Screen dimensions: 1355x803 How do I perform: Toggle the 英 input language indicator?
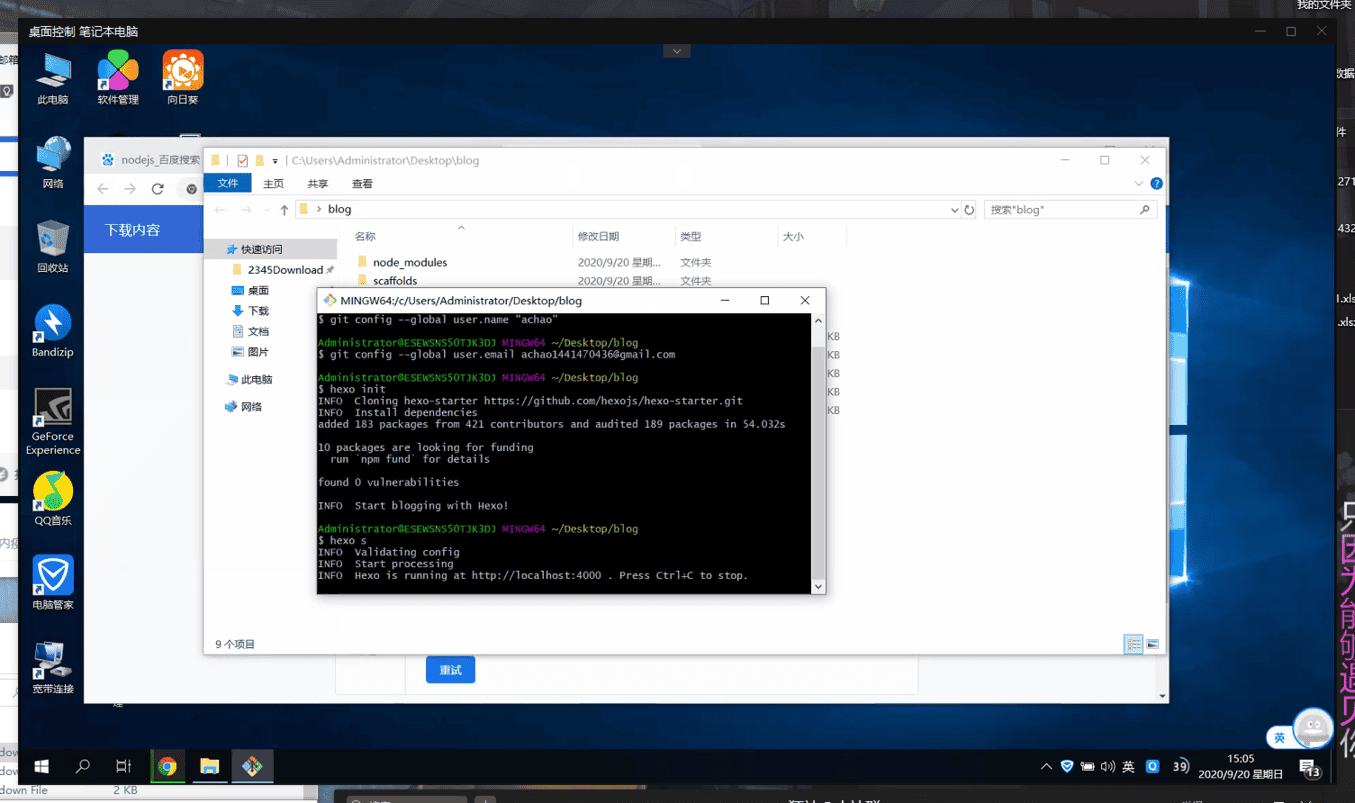pyautogui.click(x=1128, y=767)
